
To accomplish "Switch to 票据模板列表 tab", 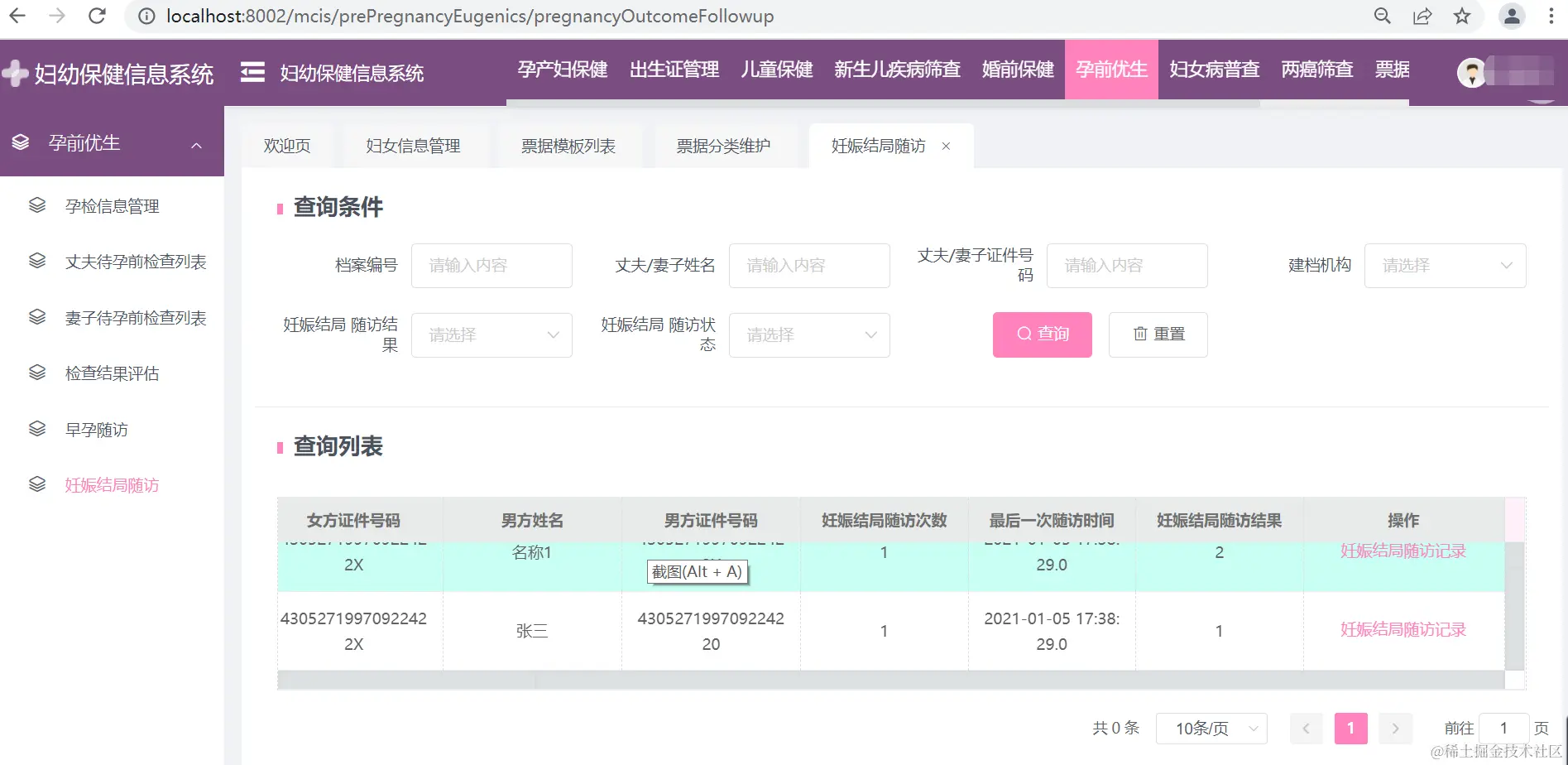I will point(568,146).
